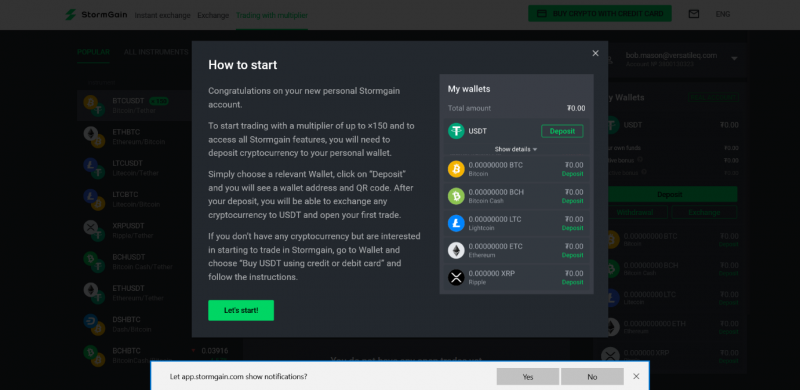Go to the Exchange menu item
This screenshot has width=800, height=390.
coord(213,15)
